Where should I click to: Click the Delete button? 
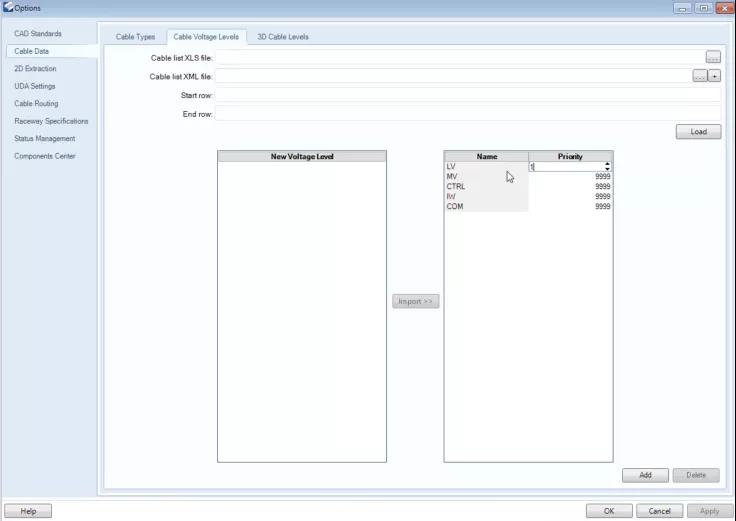[x=696, y=475]
